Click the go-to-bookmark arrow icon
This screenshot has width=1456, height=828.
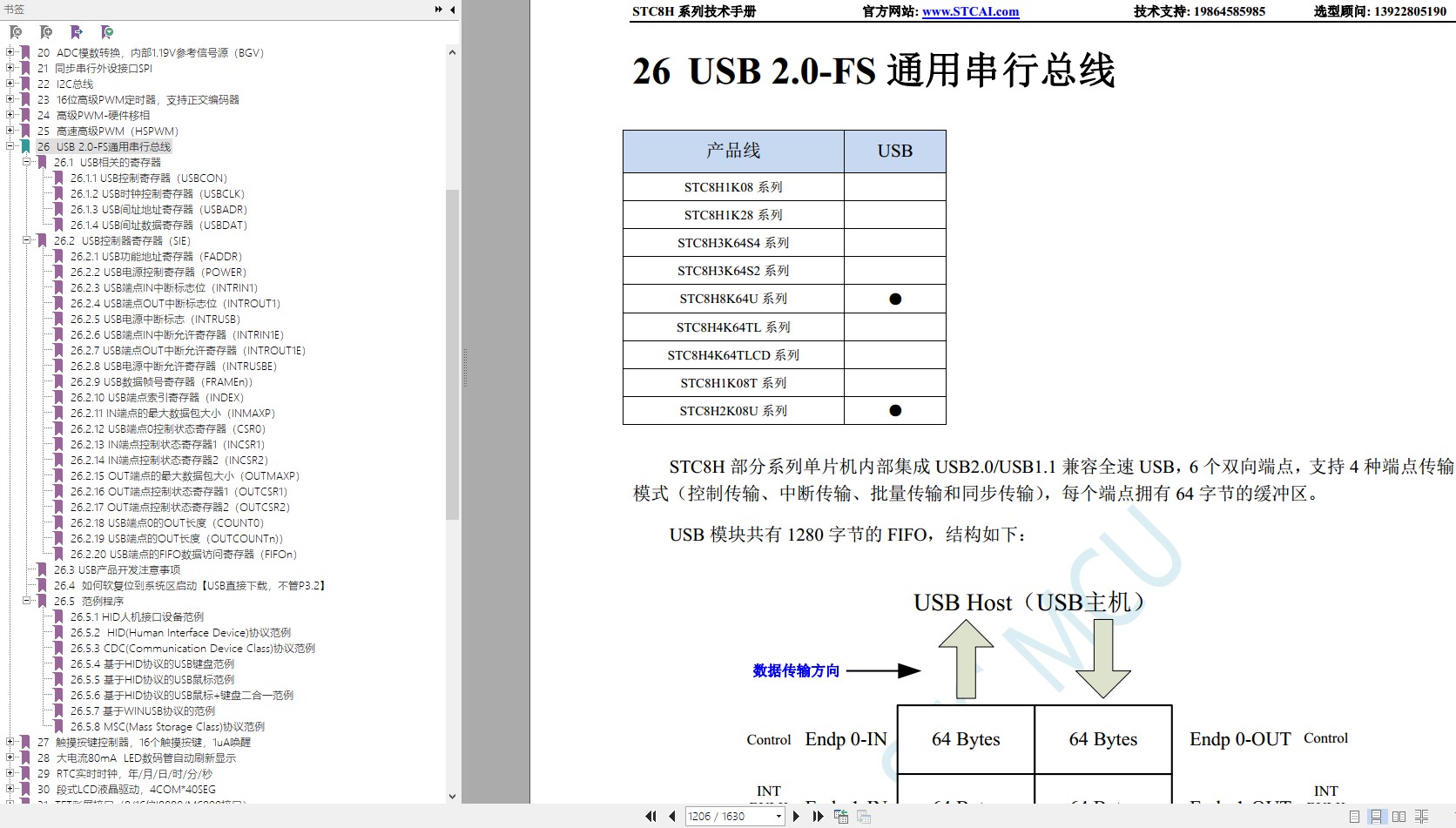point(77,32)
